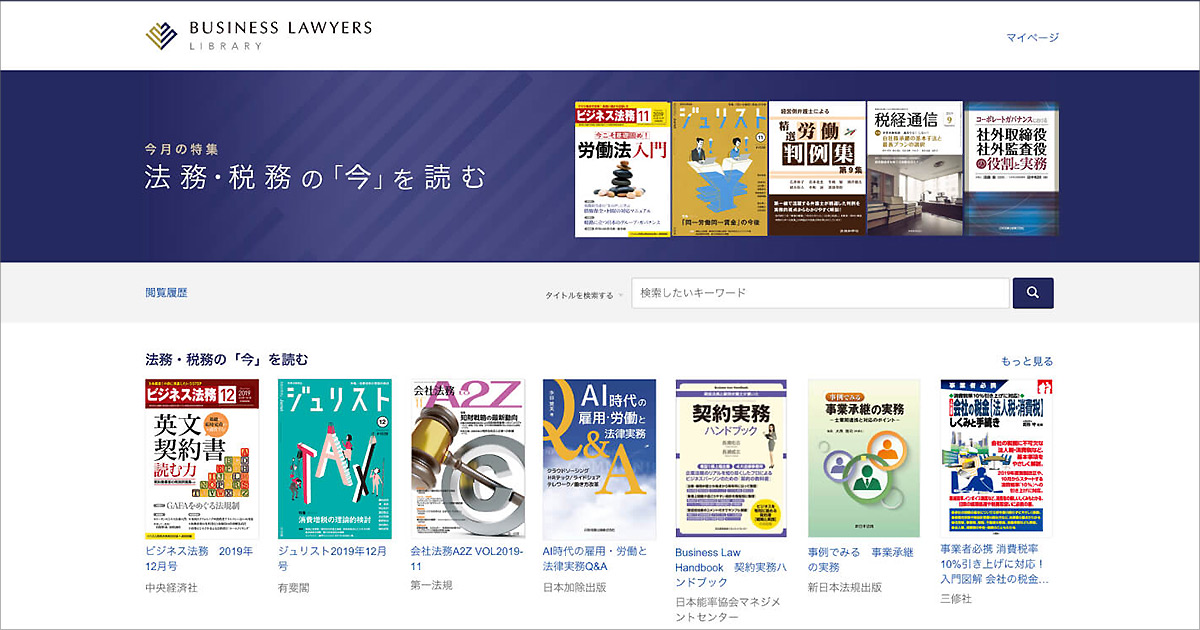Screen dimensions: 1200x630
Task: Open banner cover 社外取締役 社外監査役
Action: pos(1011,169)
